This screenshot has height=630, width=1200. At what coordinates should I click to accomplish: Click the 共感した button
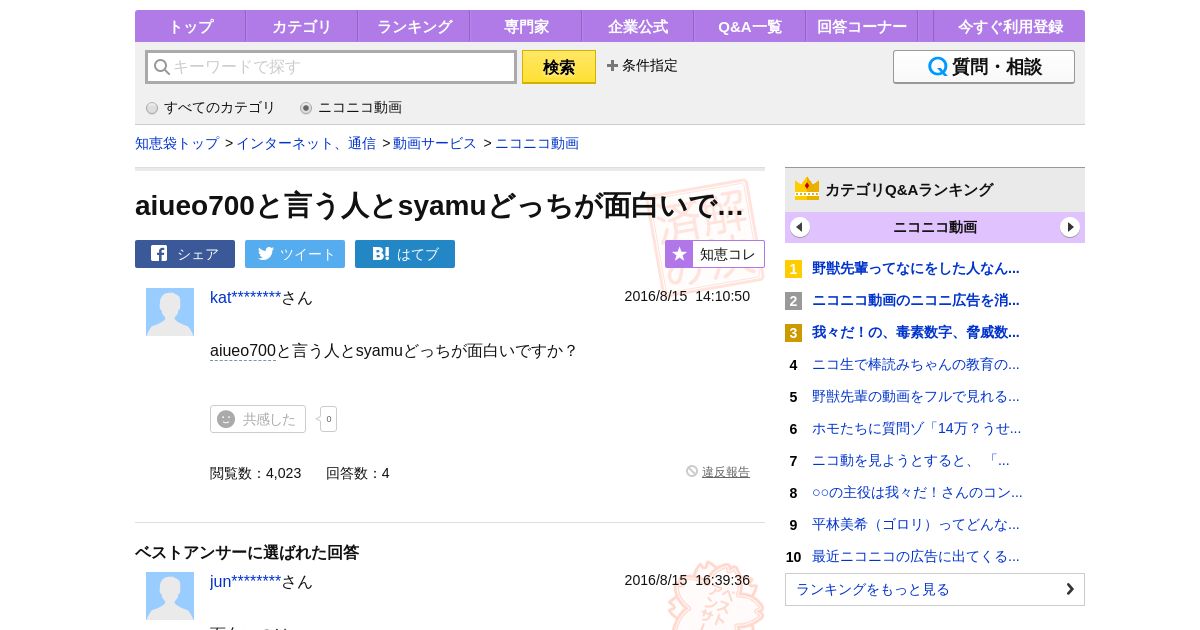[x=258, y=419]
